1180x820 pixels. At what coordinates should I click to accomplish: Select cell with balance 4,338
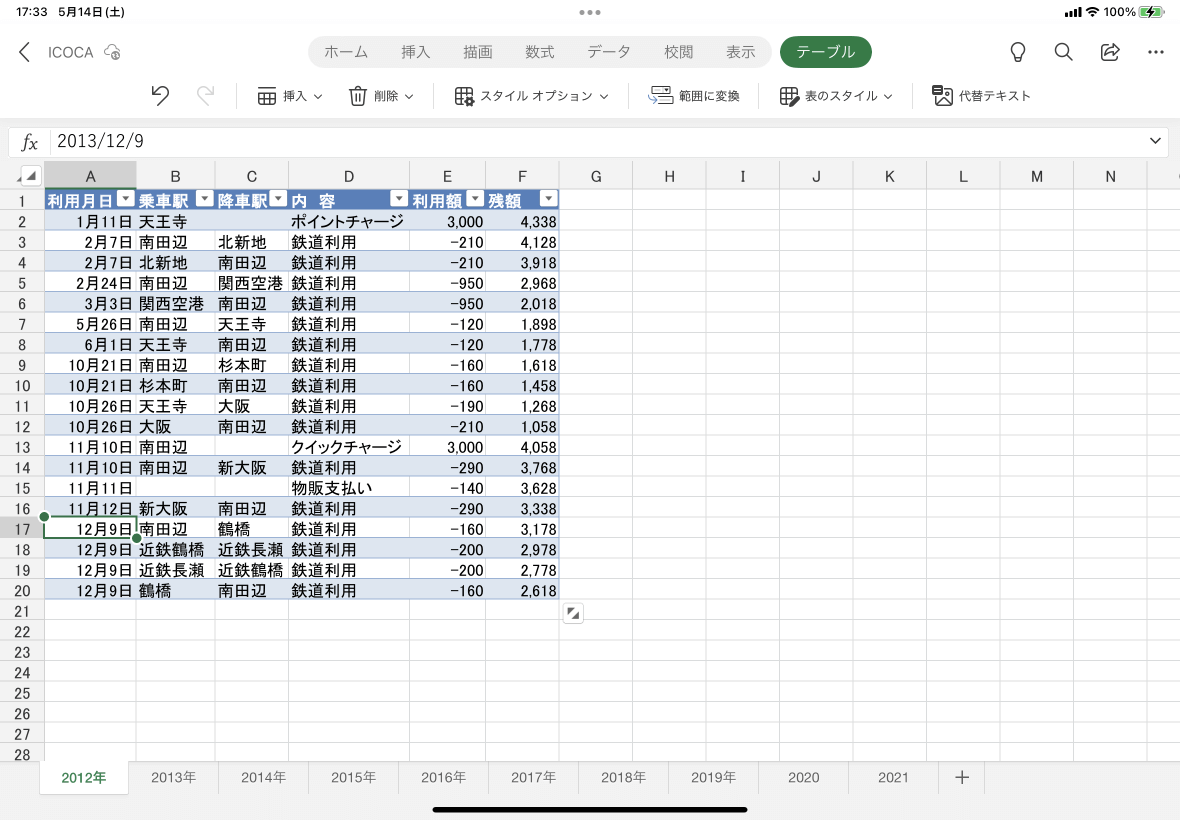click(x=522, y=221)
